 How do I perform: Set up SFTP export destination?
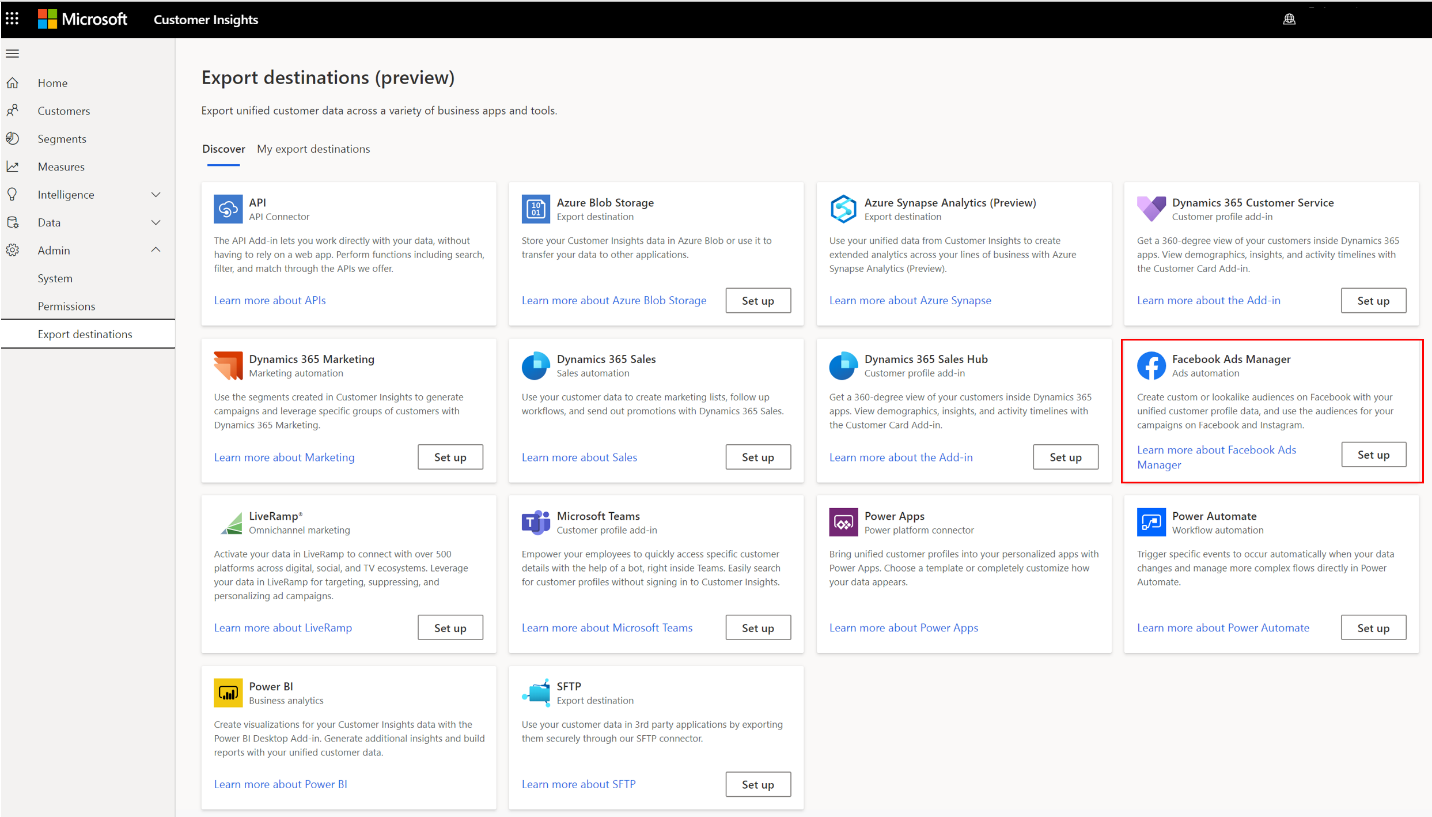coord(758,785)
